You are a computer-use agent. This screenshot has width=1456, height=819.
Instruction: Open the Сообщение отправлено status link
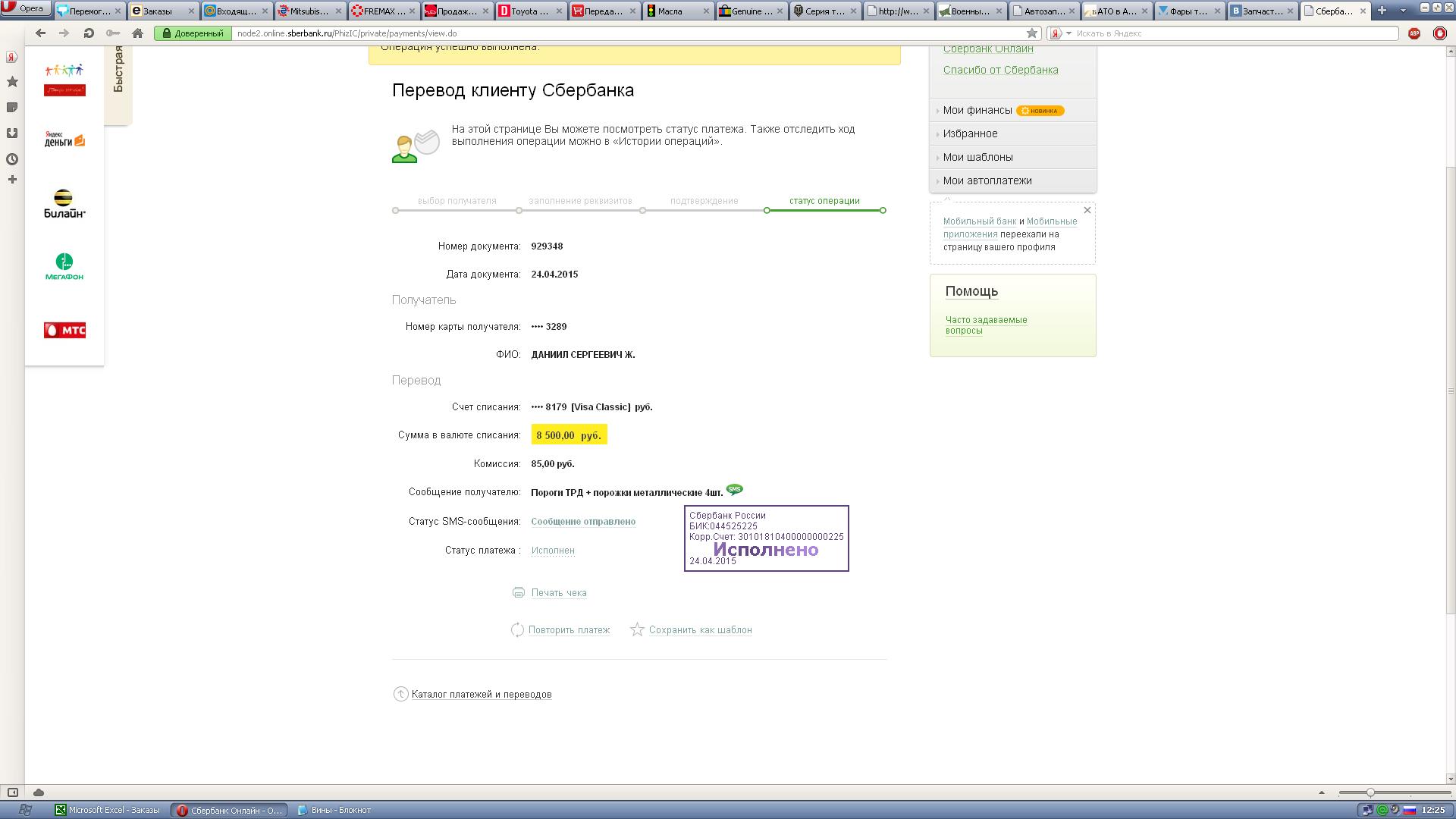click(583, 522)
